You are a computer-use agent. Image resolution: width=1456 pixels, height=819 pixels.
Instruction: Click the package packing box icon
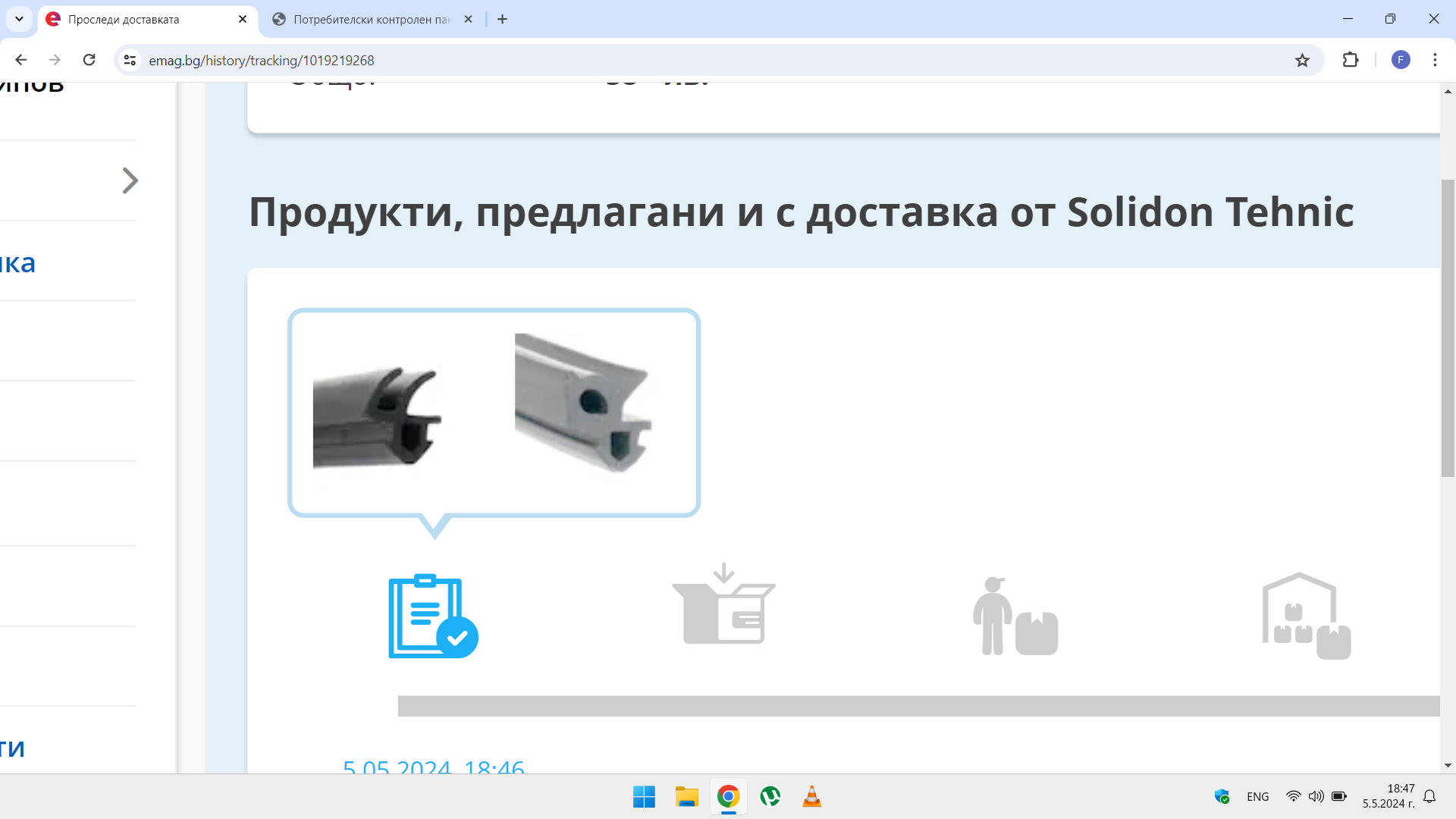pos(723,605)
